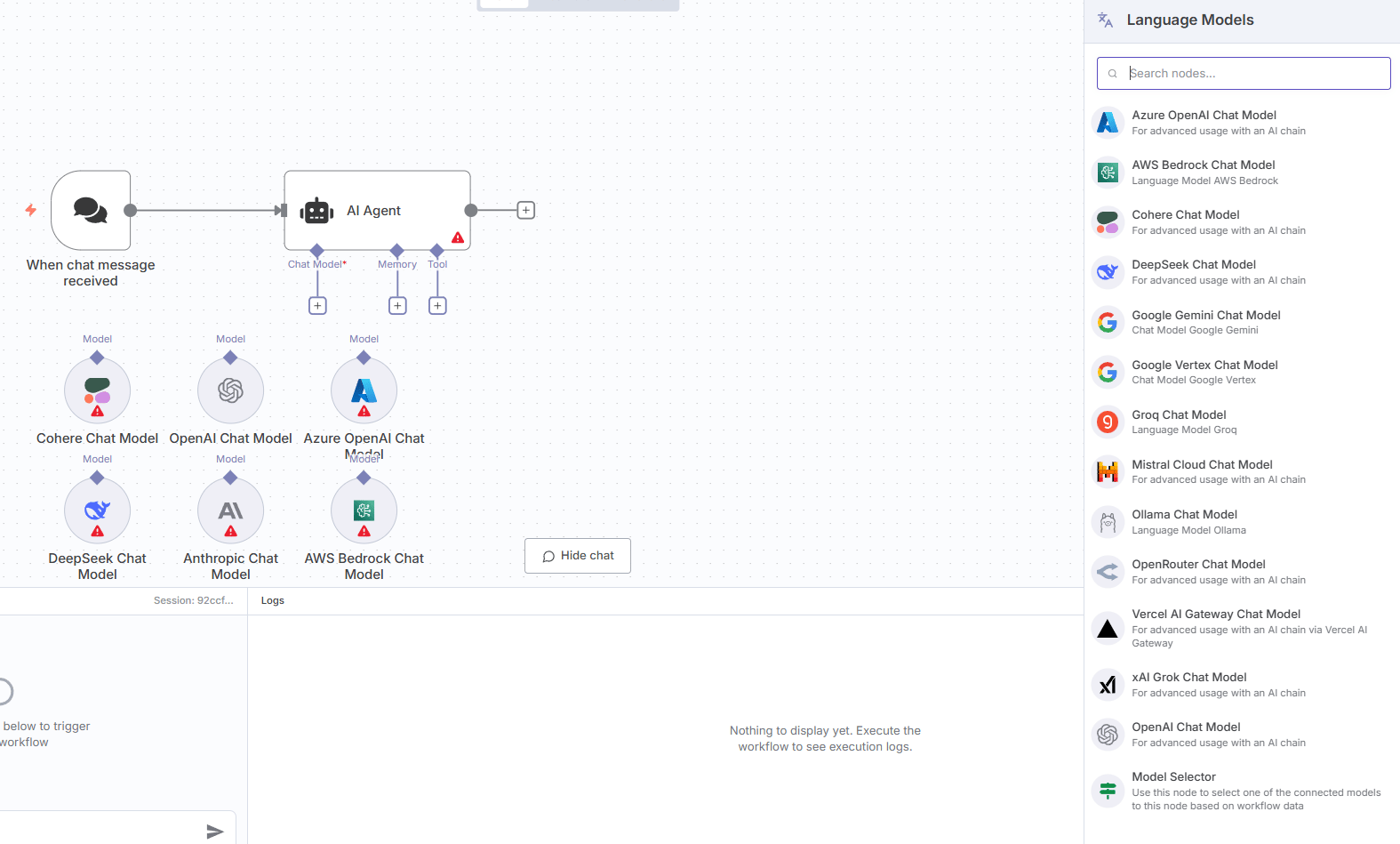Viewport: 1400px width, 844px height.
Task: Click the AI Agent output connector dot
Action: [x=471, y=210]
